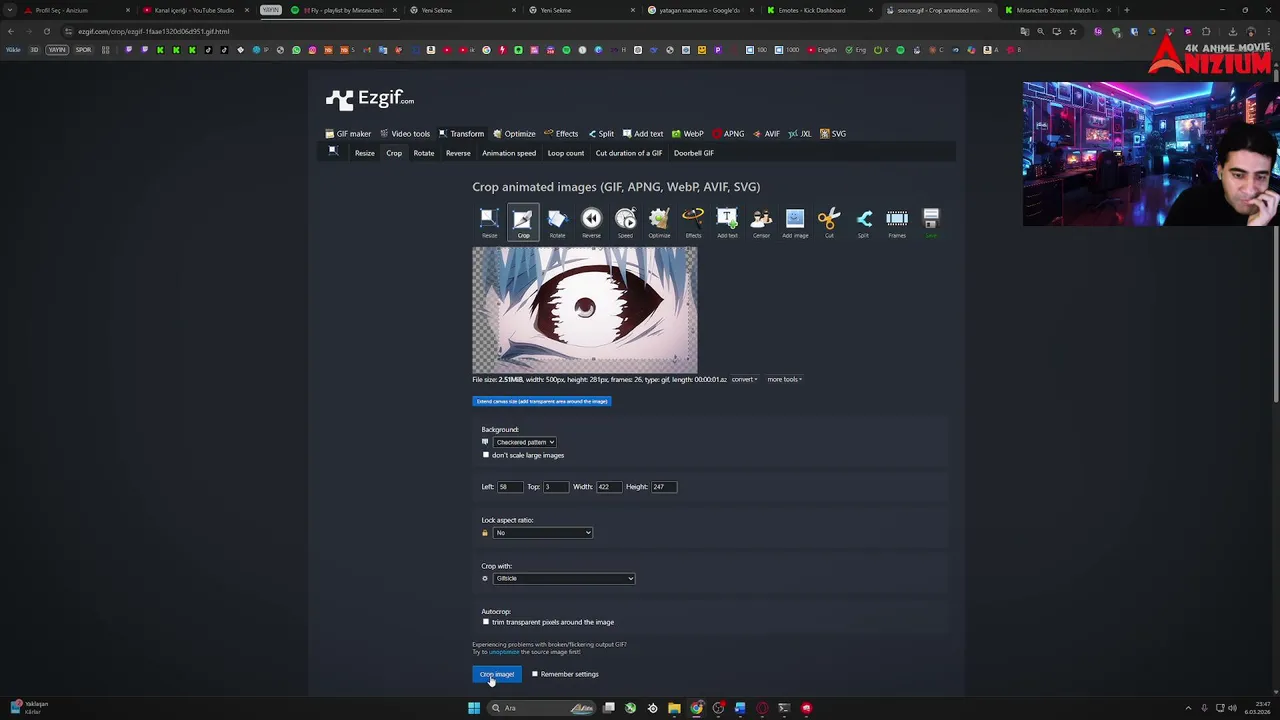Image resolution: width=1280 pixels, height=720 pixels.
Task: Select the Crop tool icon above preview
Action: [523, 222]
